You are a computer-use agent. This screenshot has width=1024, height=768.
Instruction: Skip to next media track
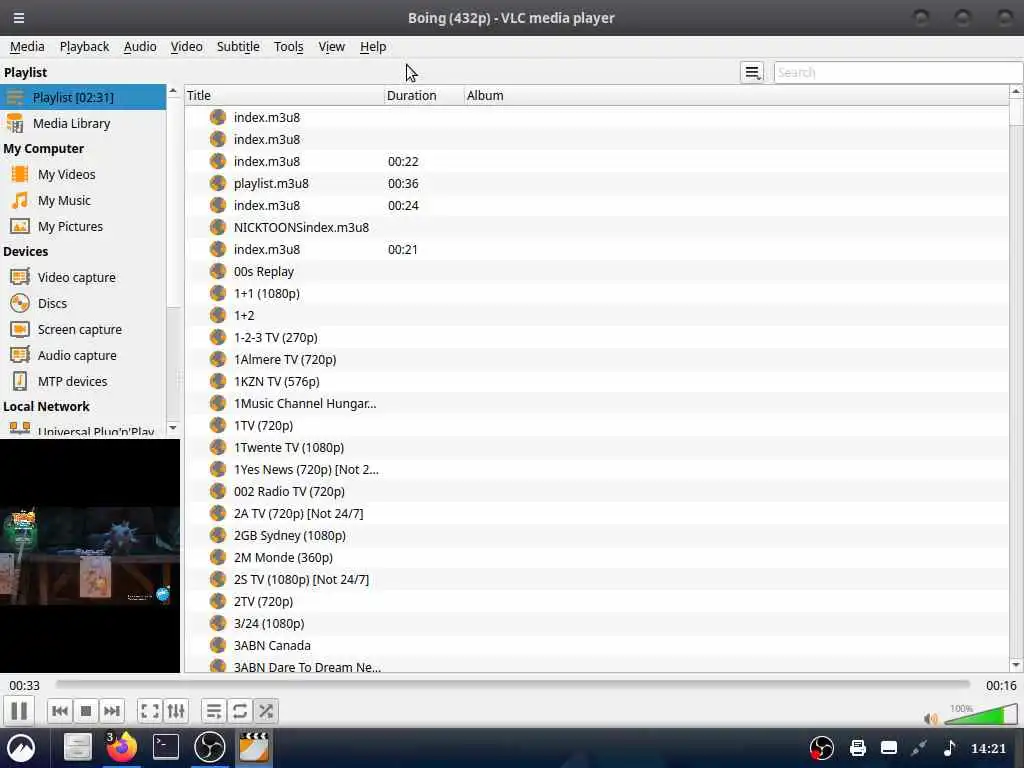pyautogui.click(x=112, y=711)
